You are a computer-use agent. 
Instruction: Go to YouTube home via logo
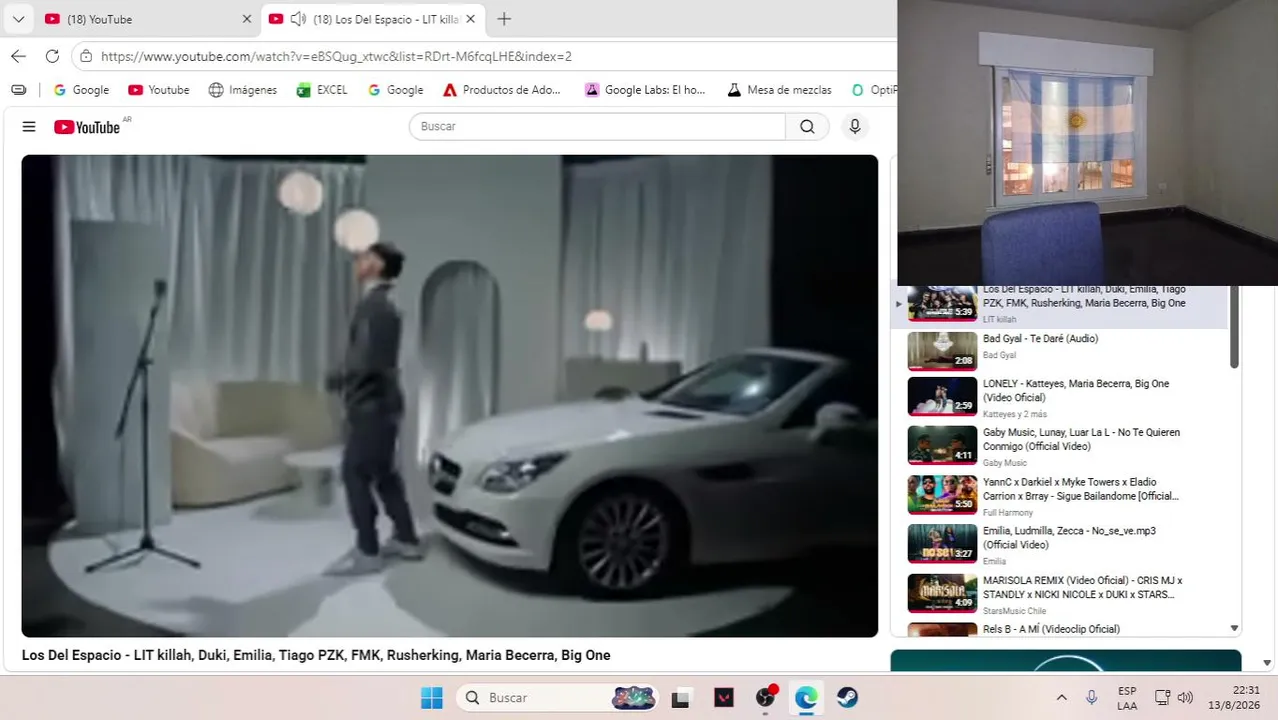[x=87, y=127]
